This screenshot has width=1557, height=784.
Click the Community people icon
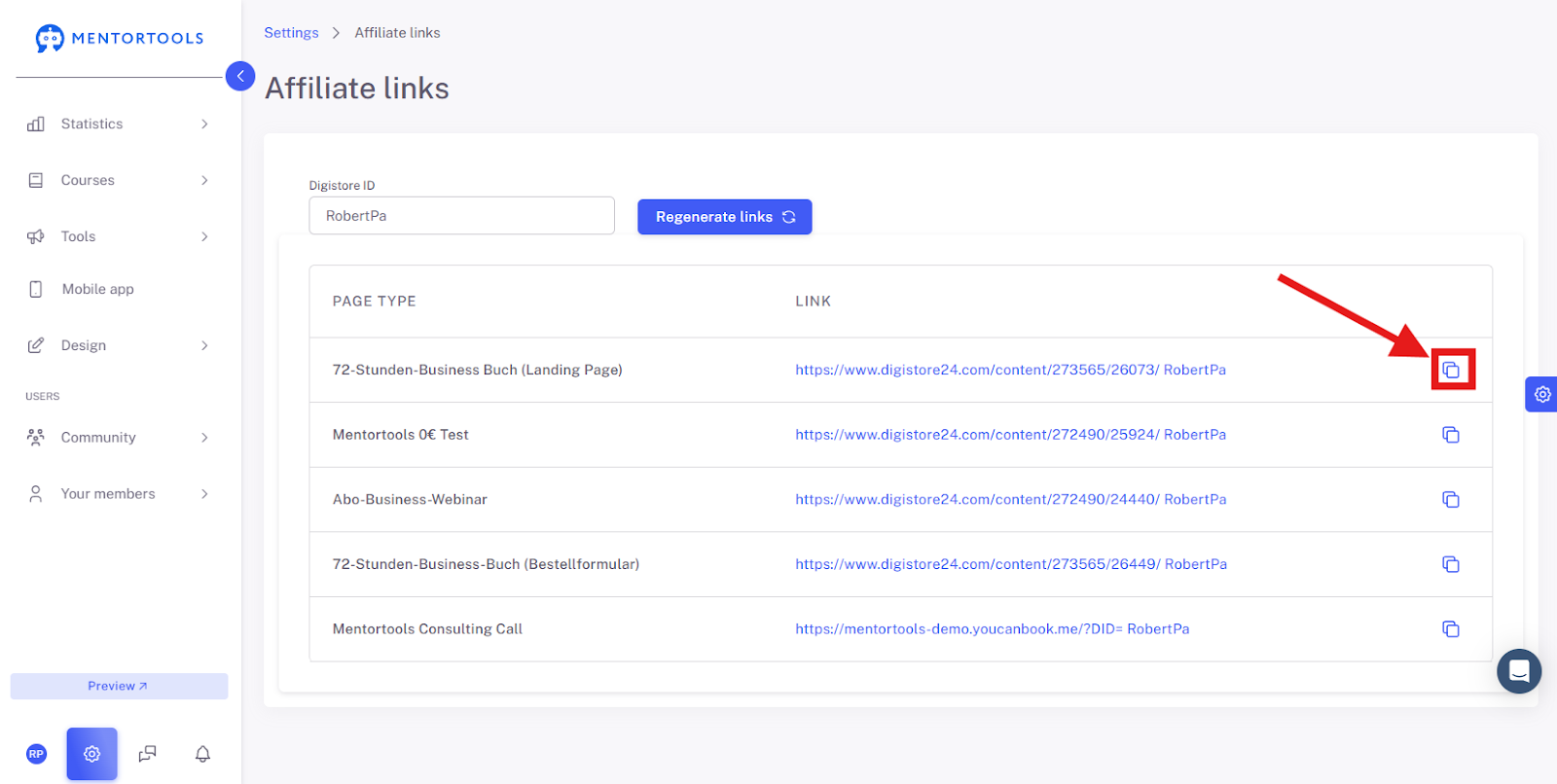coord(36,437)
